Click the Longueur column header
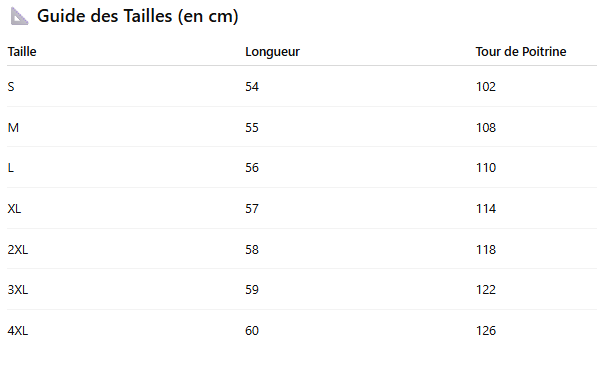597x373 pixels. tap(272, 52)
